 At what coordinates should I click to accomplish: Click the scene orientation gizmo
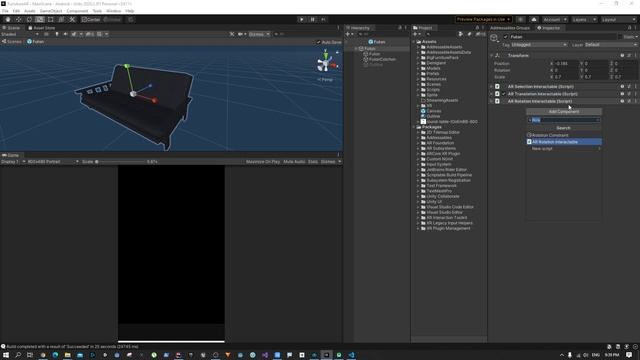coord(326,63)
